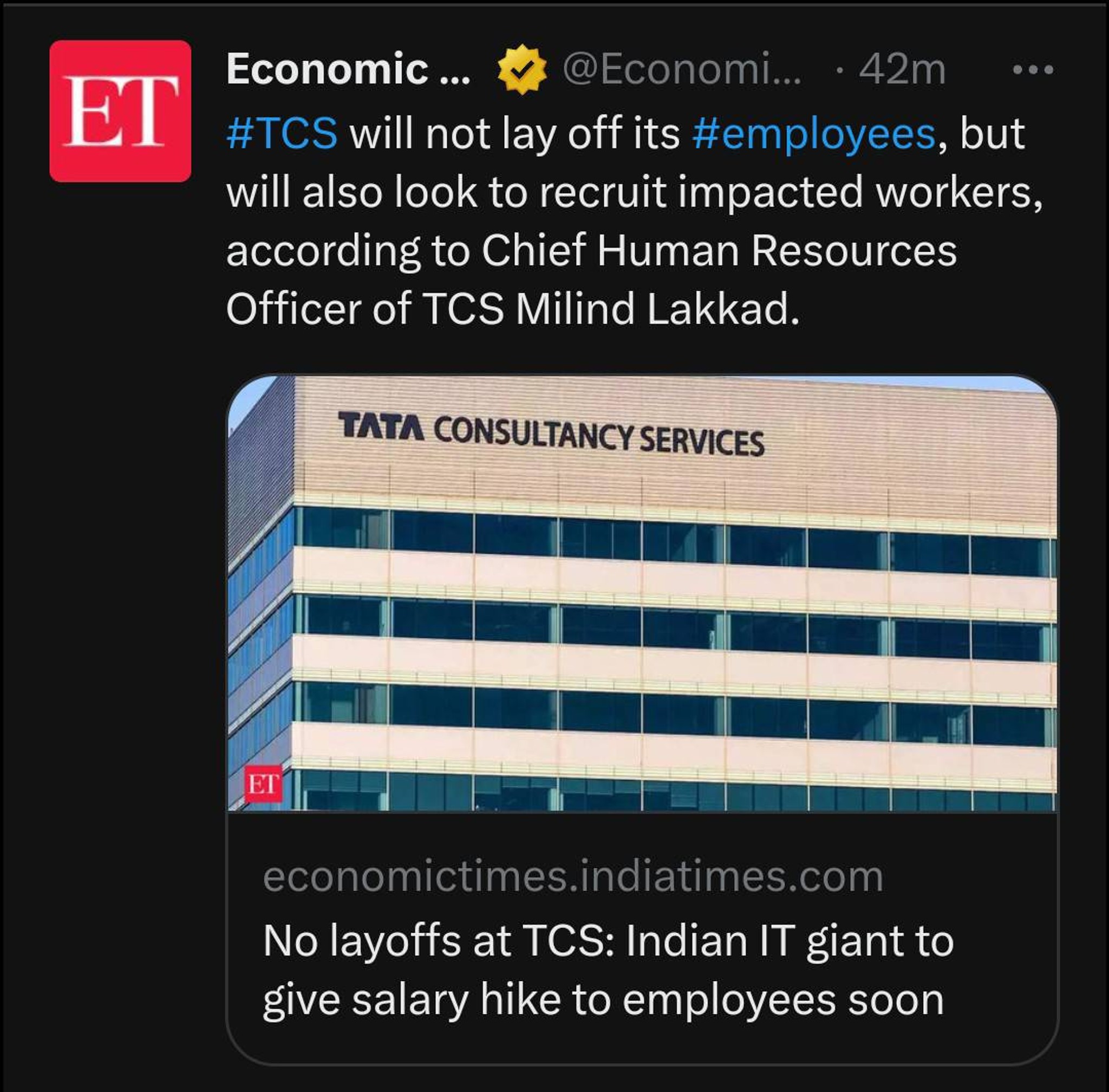Click 'Officer of TCS' in the tweet
Viewport: 1109px width, 1092px height.
(x=364, y=309)
